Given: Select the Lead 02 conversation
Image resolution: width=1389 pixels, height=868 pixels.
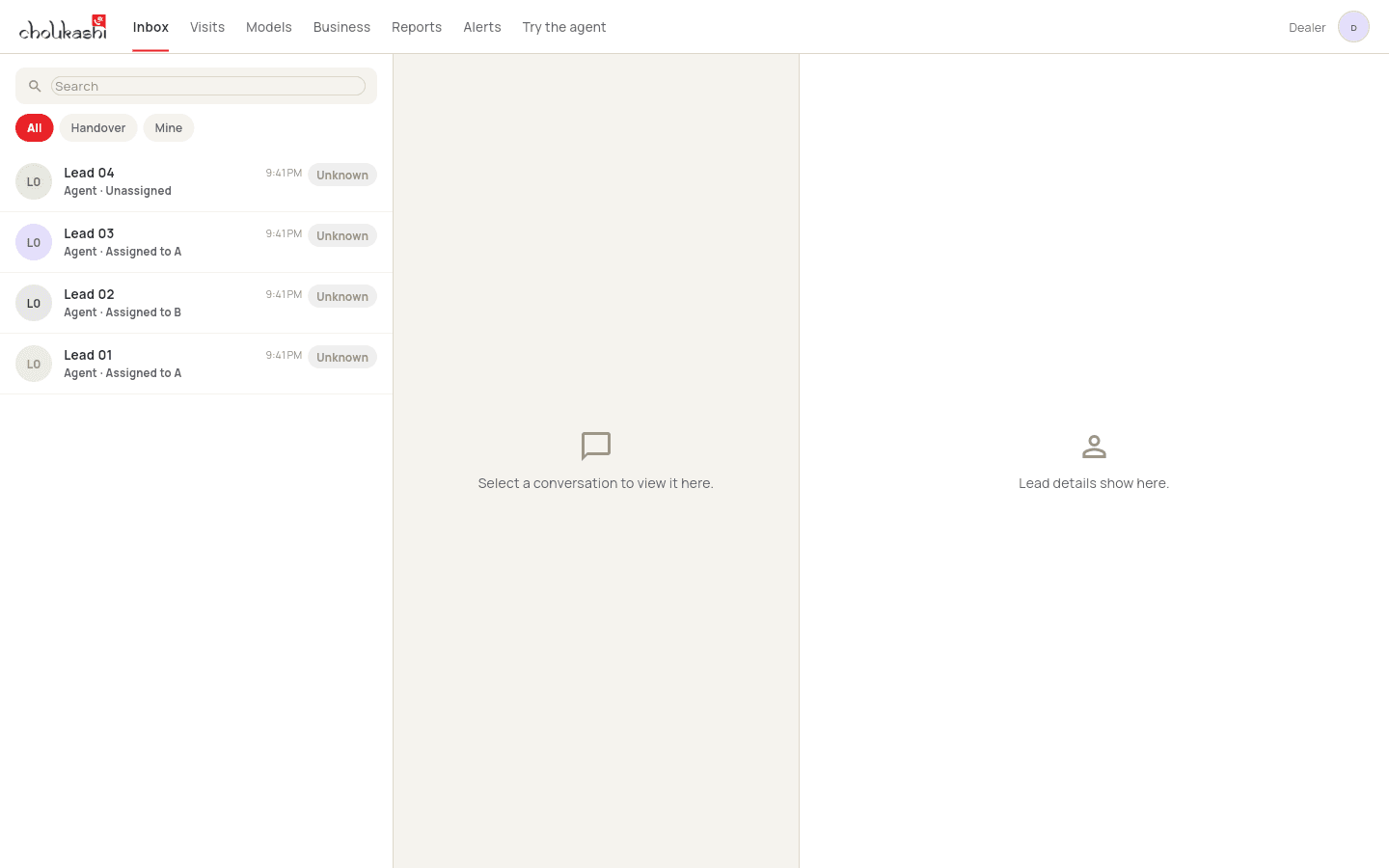Looking at the screenshot, I should click(196, 303).
